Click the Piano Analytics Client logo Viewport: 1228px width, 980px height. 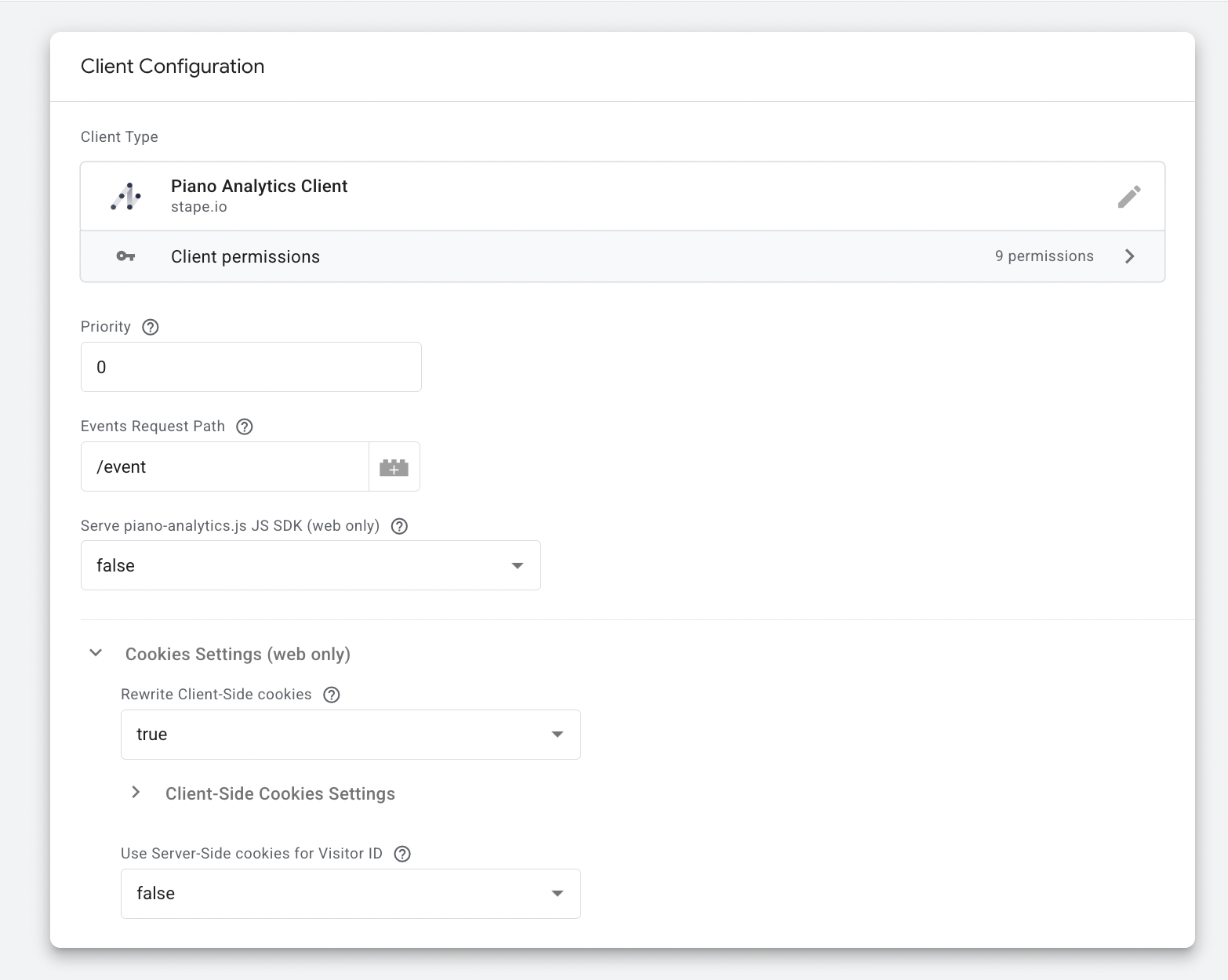click(x=125, y=196)
